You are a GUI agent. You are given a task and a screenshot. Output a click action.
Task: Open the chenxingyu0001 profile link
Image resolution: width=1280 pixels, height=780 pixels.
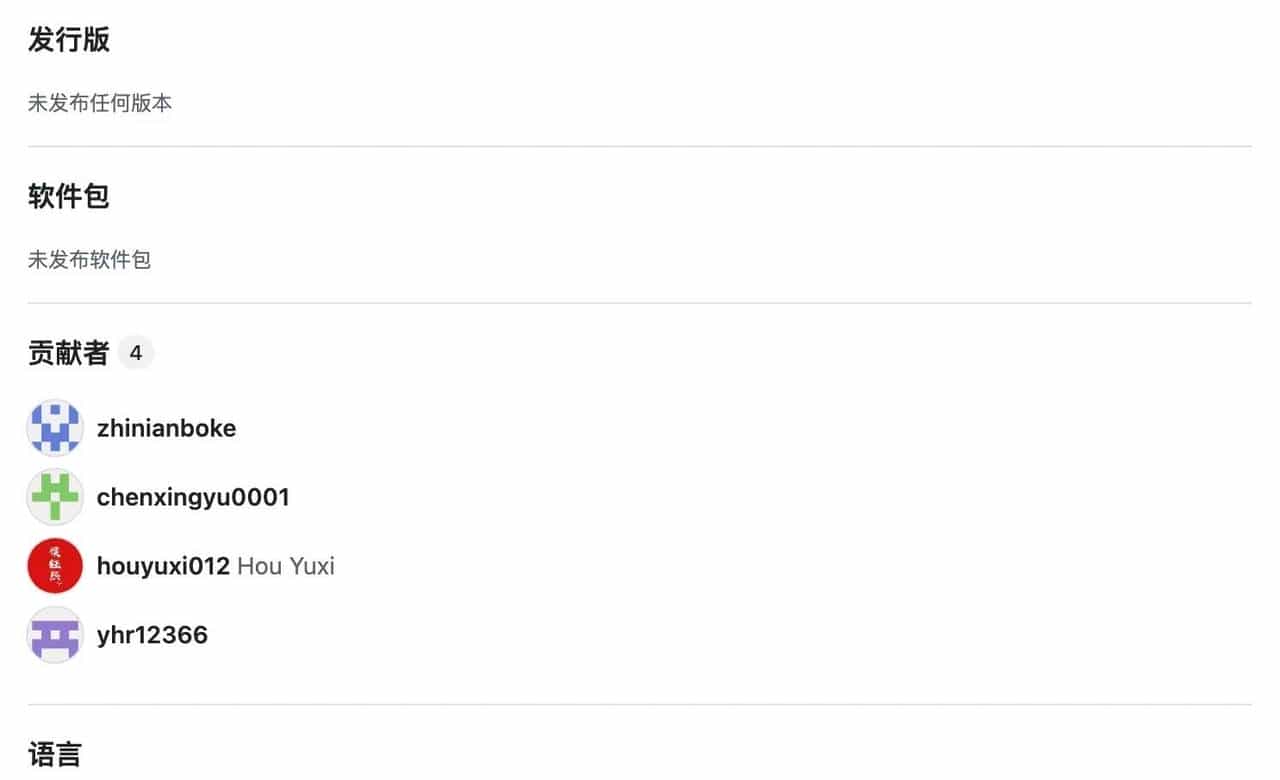[193, 497]
